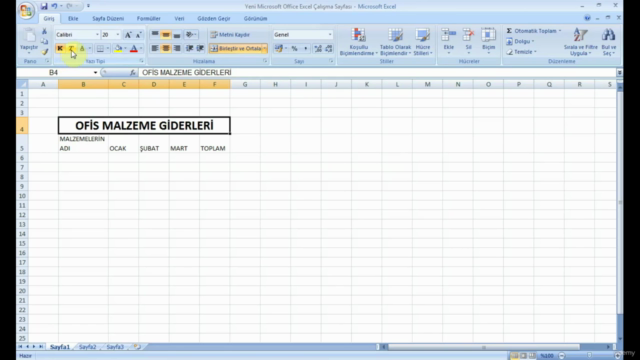This screenshot has width=640, height=360.
Task: Copy selection with the copy icon
Action: click(44, 41)
